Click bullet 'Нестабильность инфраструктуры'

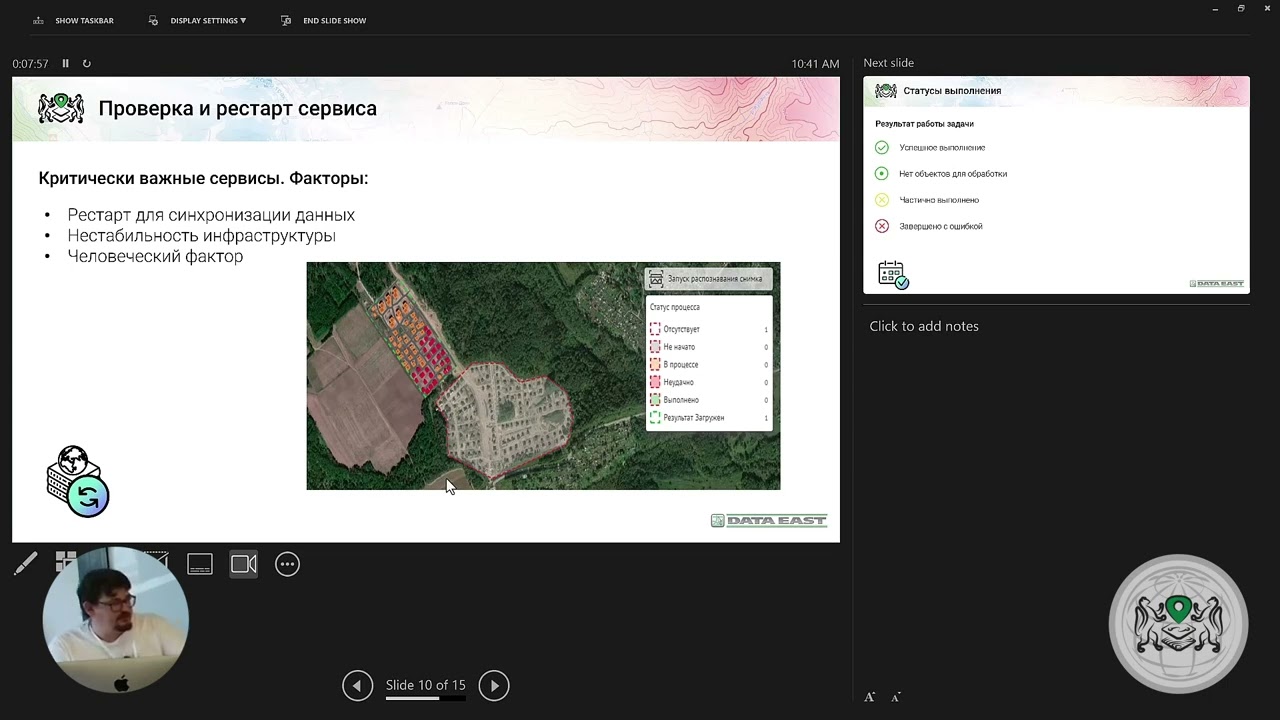pos(202,236)
